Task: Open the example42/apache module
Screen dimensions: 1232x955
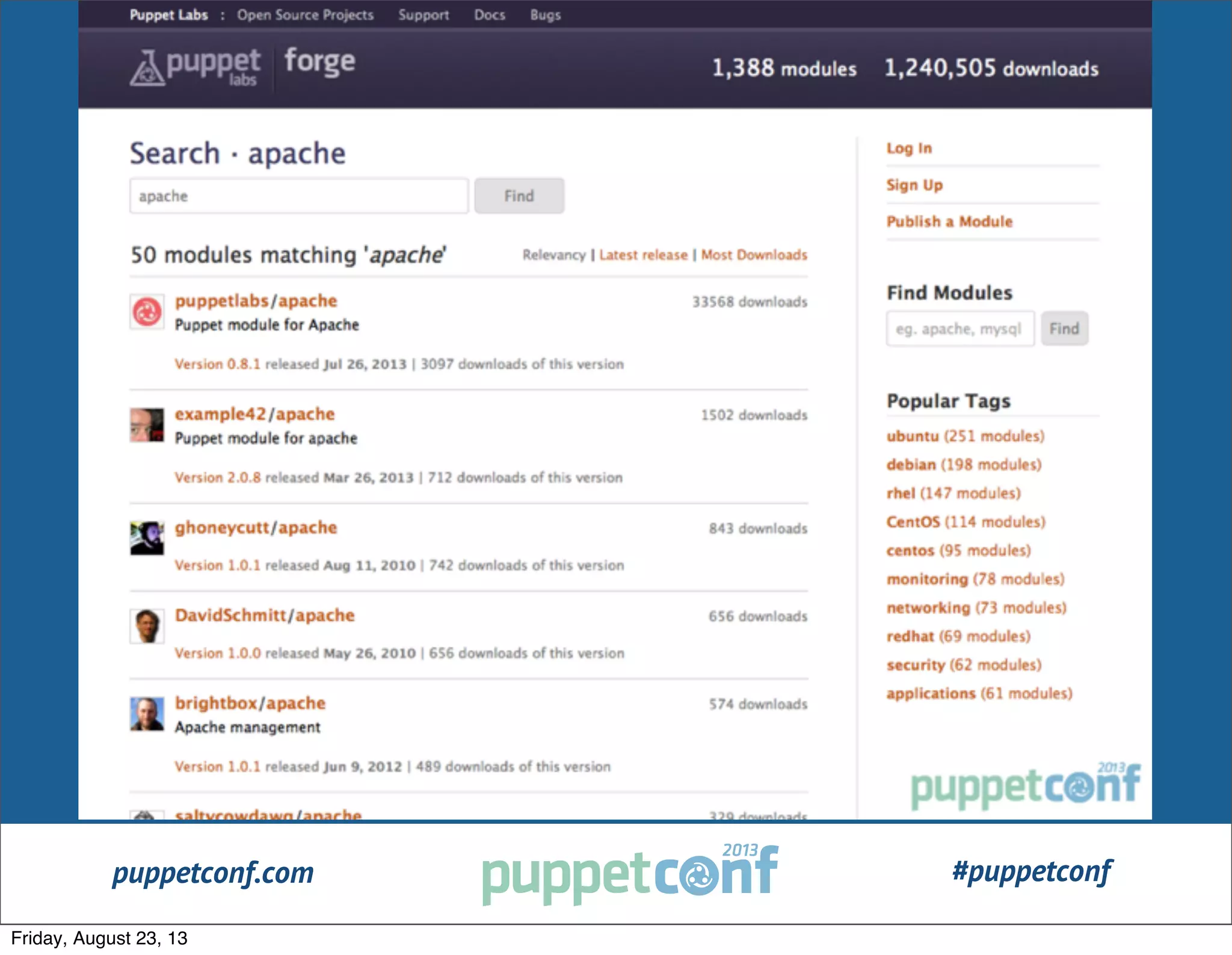Action: pyautogui.click(x=254, y=414)
